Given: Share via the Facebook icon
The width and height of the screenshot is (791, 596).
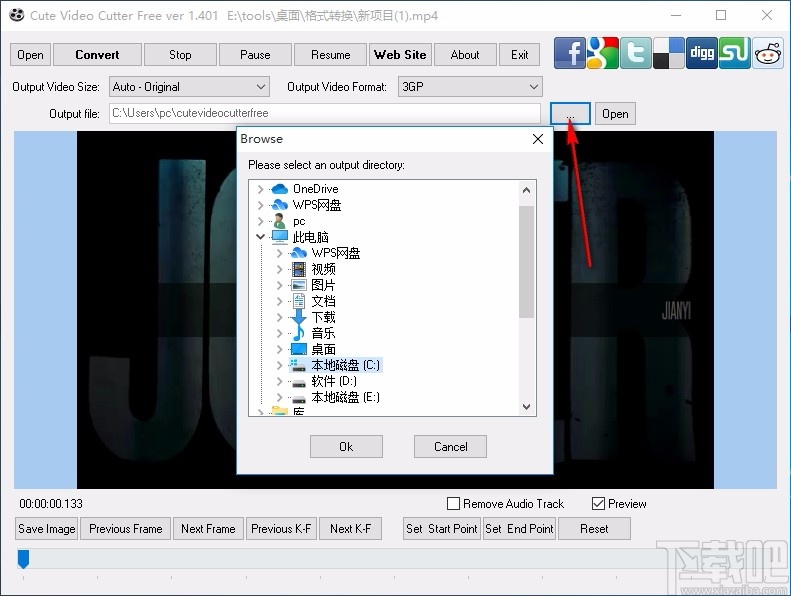Looking at the screenshot, I should [570, 53].
